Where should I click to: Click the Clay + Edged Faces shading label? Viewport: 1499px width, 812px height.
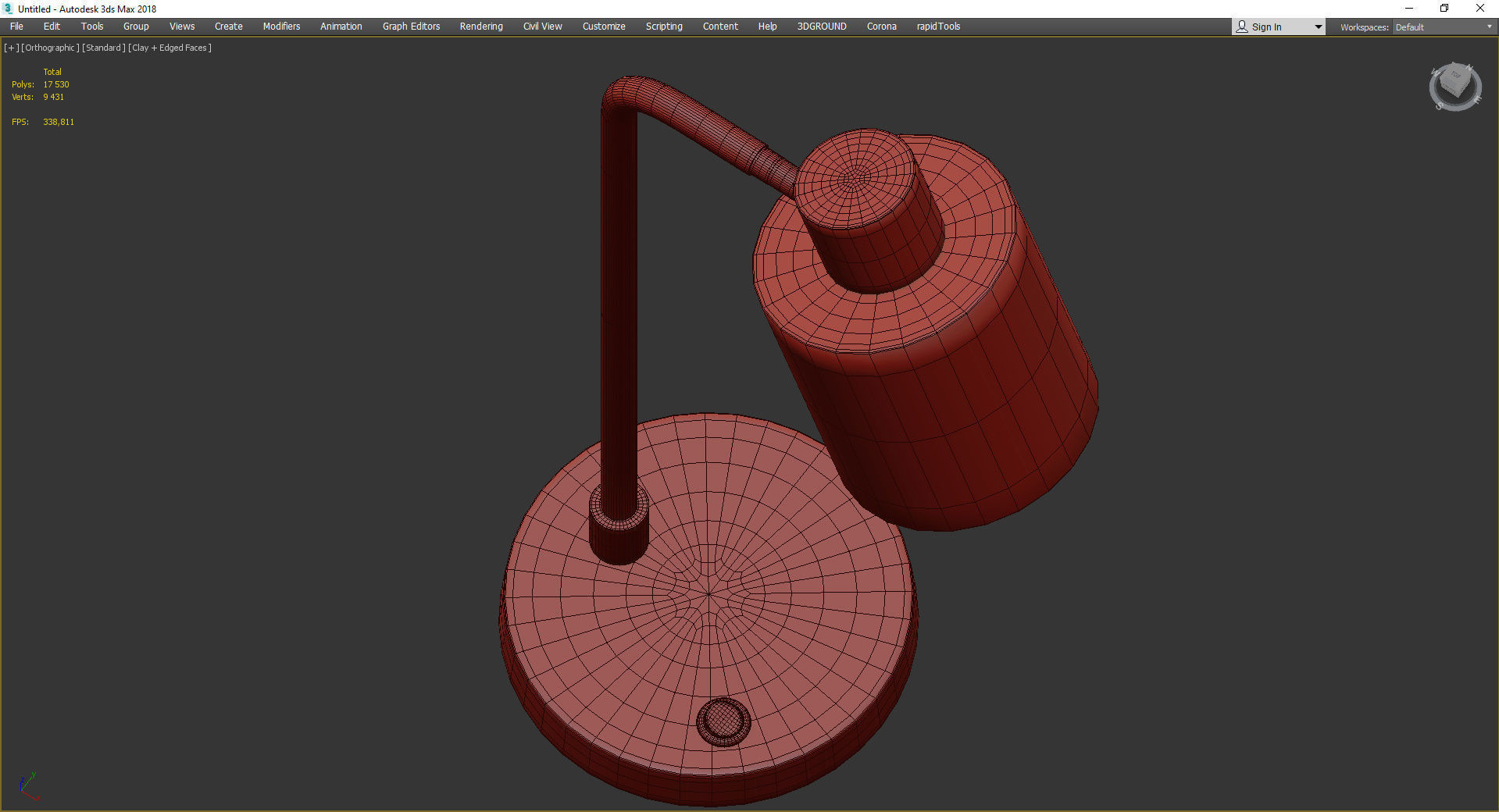click(170, 48)
